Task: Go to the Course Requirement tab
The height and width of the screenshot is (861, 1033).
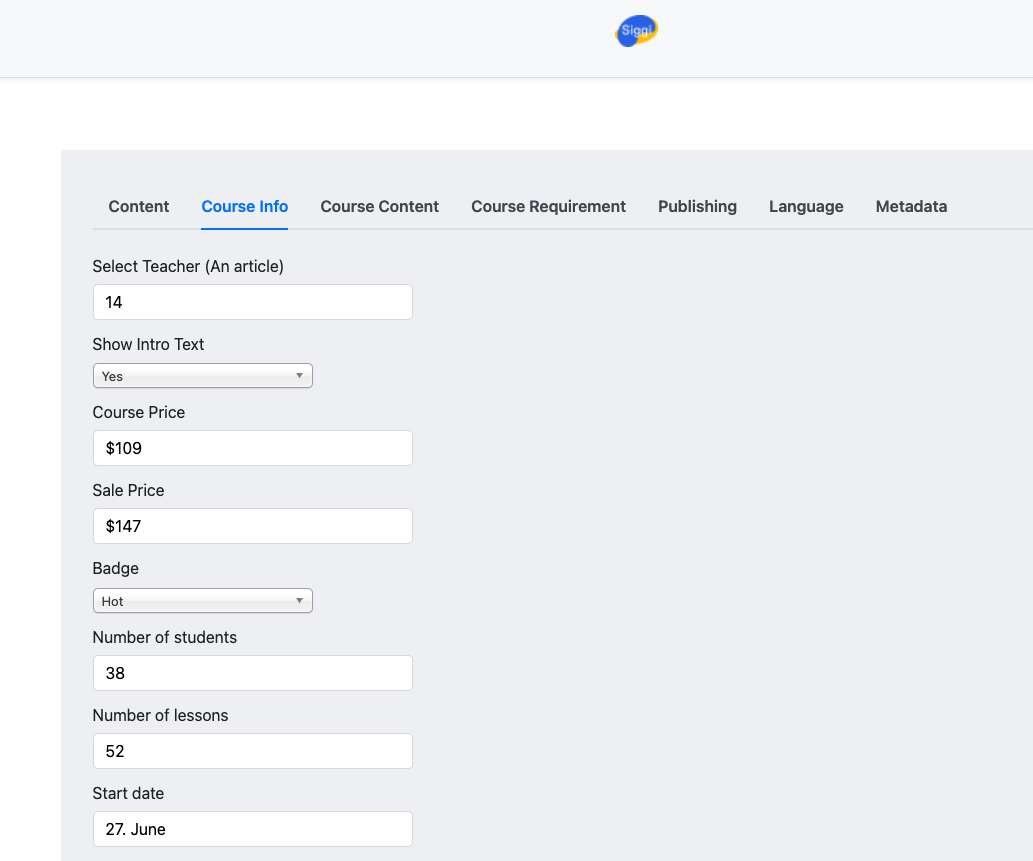Action: [x=548, y=207]
